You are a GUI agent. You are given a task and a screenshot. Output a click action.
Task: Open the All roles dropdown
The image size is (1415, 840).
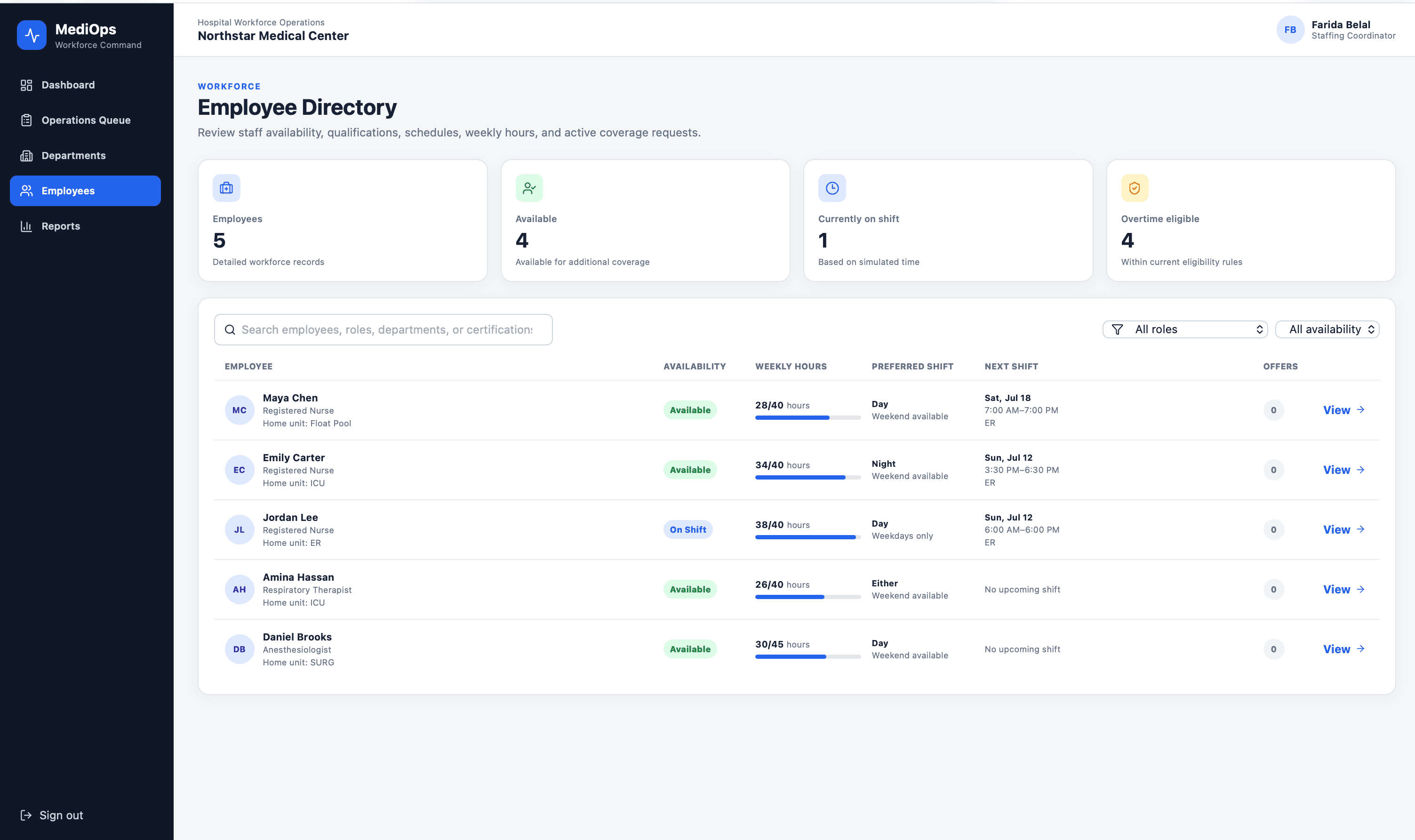1185,329
